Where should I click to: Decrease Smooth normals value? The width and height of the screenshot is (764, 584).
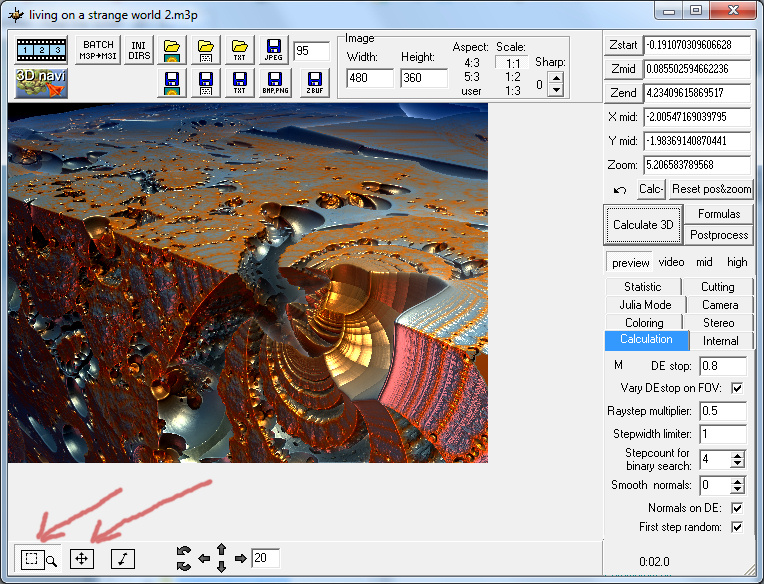click(x=738, y=489)
